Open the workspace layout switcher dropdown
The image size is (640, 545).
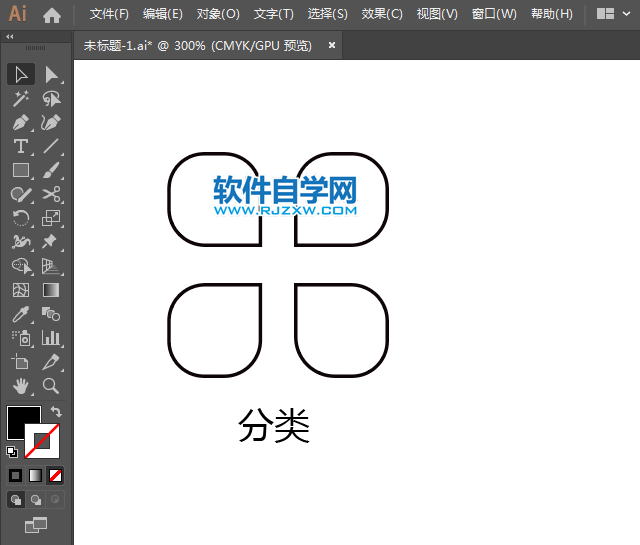tap(612, 14)
